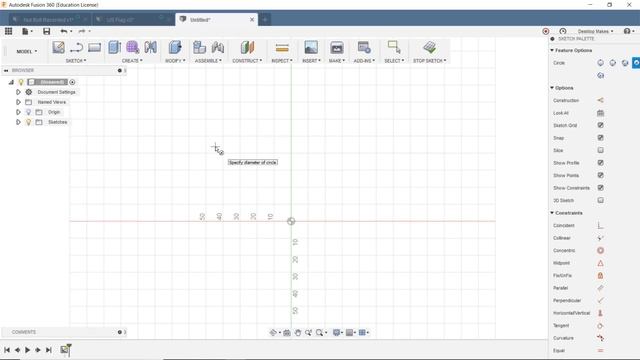Click the Stop Sketch icon
The height and width of the screenshot is (360, 640).
point(429,47)
